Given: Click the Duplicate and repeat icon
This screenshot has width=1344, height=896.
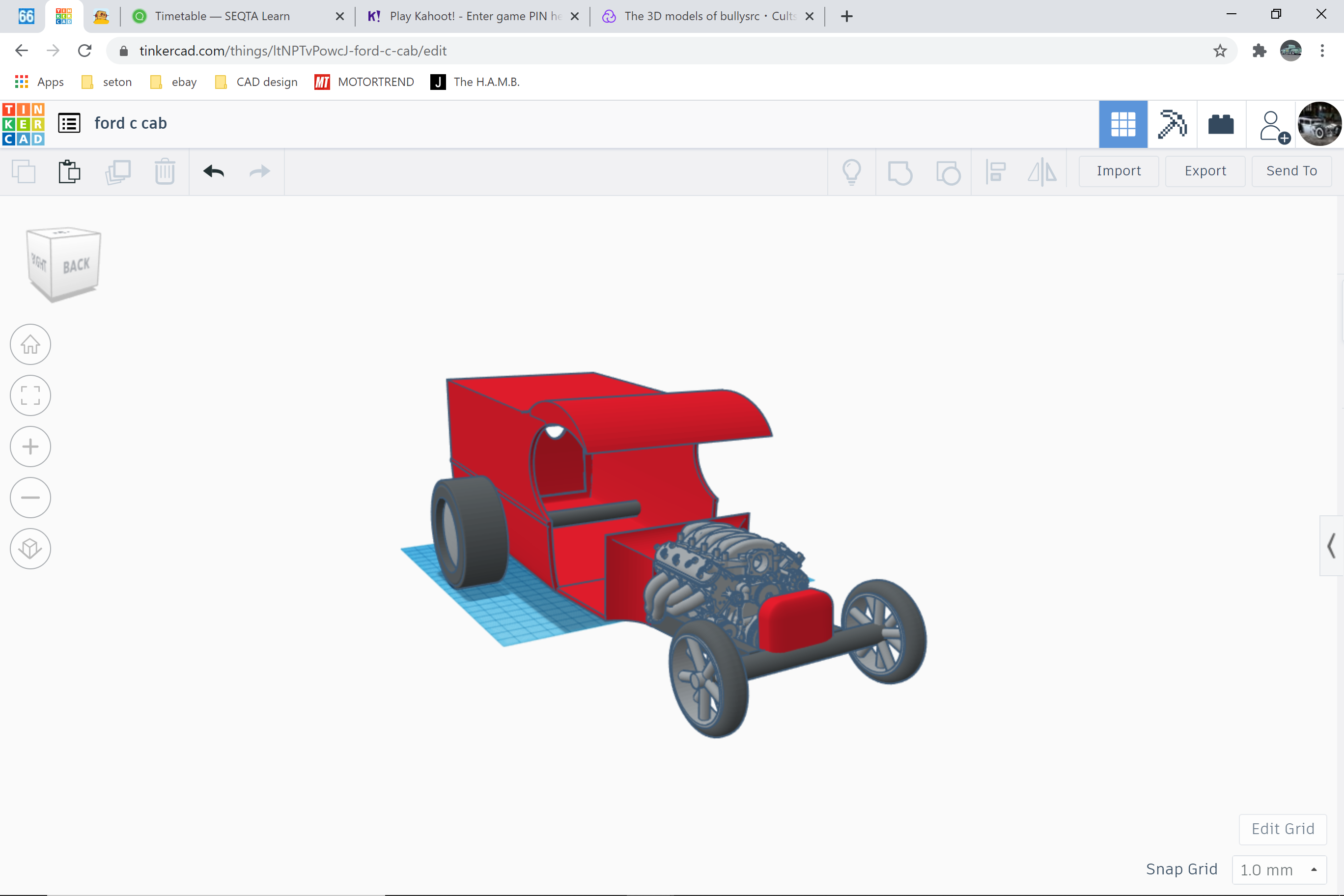Looking at the screenshot, I should coord(118,171).
